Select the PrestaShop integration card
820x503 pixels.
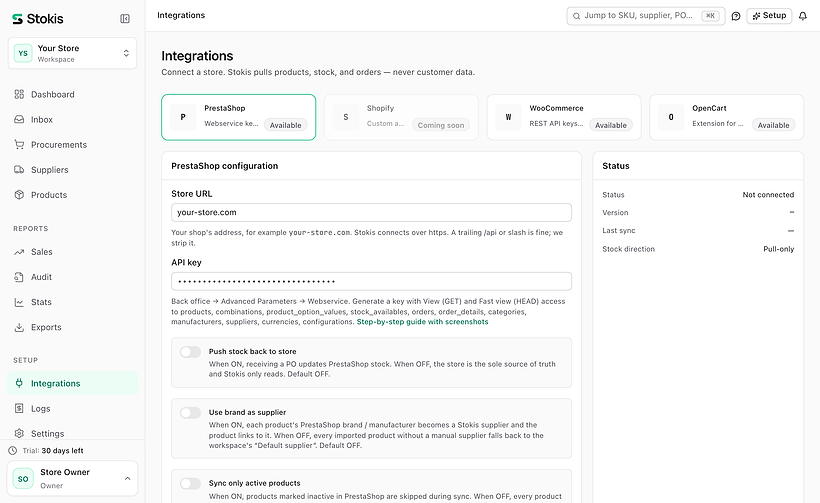pos(238,117)
